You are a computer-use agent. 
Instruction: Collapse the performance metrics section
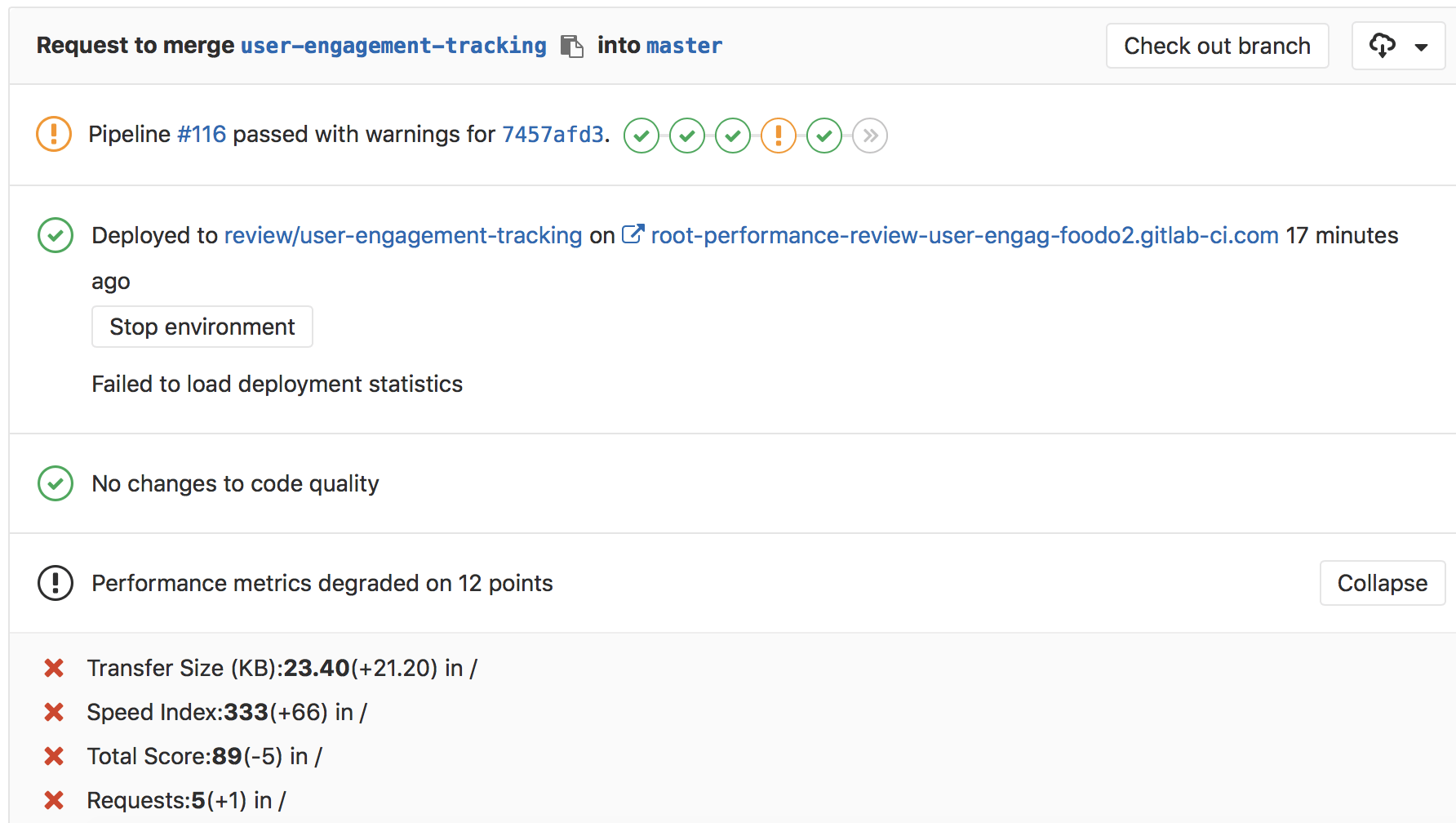click(1382, 583)
